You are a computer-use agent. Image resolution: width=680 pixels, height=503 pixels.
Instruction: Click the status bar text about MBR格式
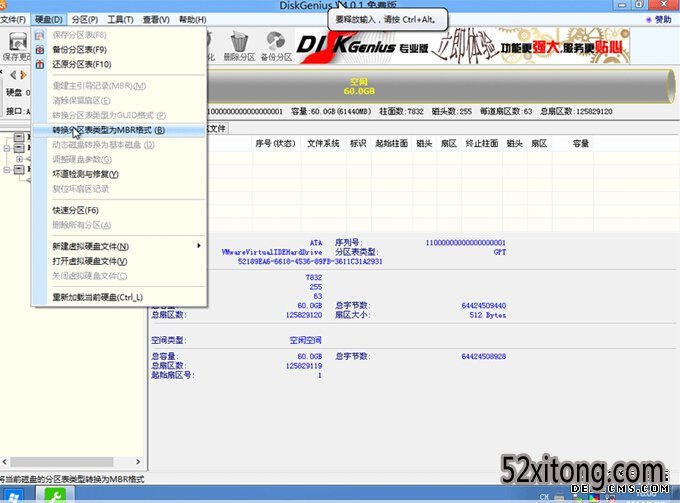coord(72,479)
